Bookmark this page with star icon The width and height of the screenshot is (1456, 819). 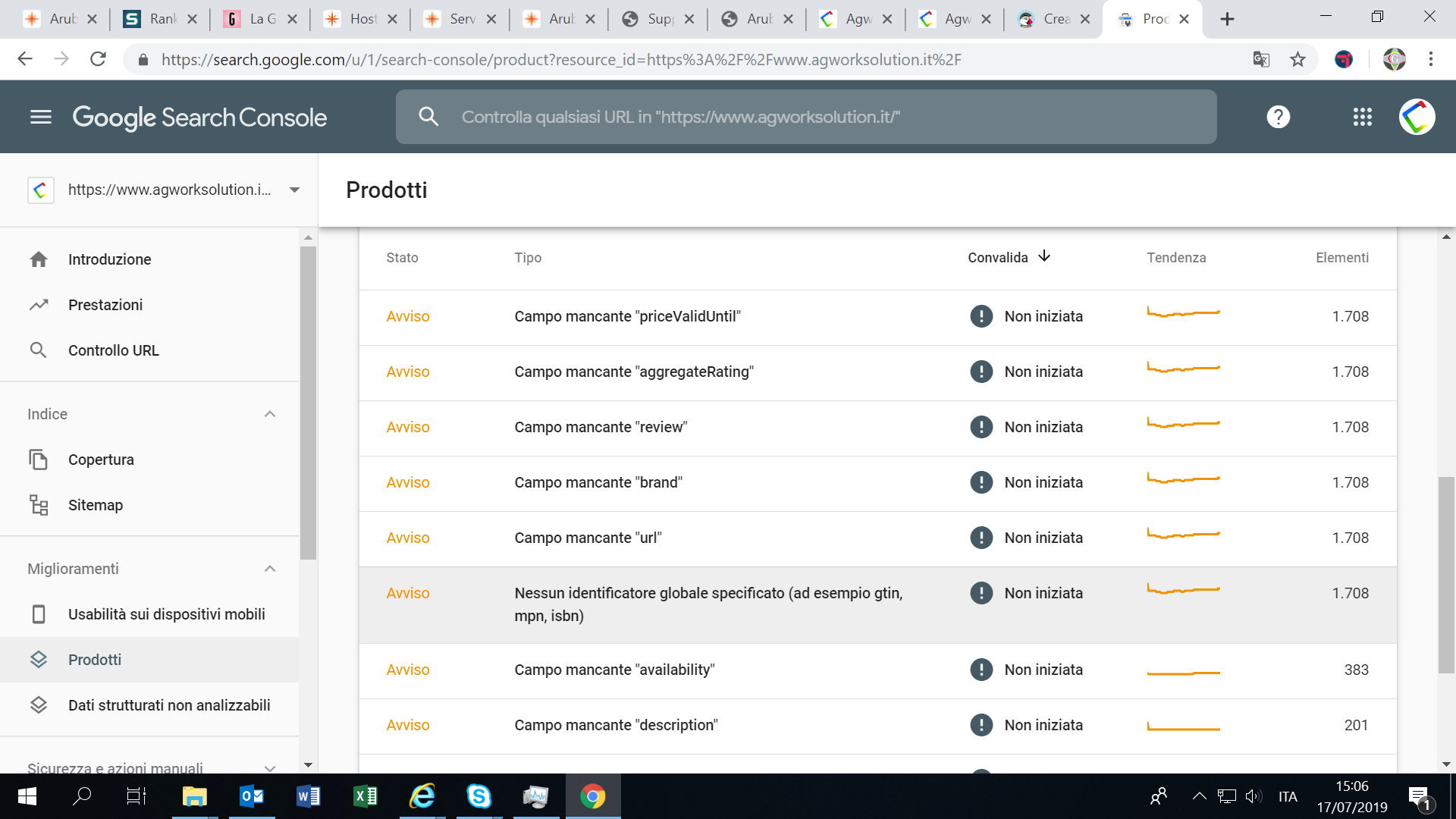[x=1298, y=59]
